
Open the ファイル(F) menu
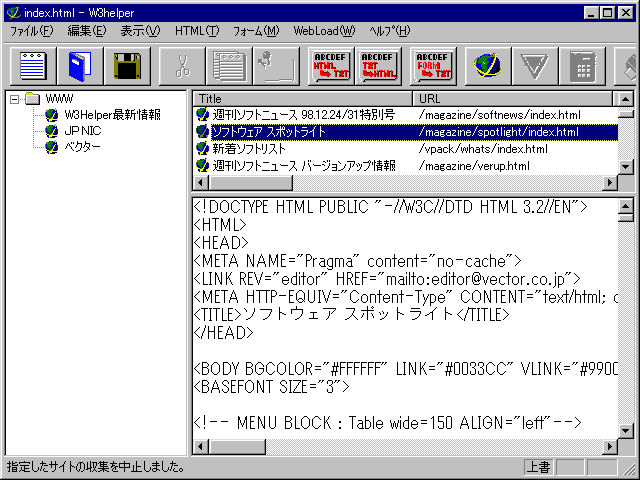pos(31,31)
